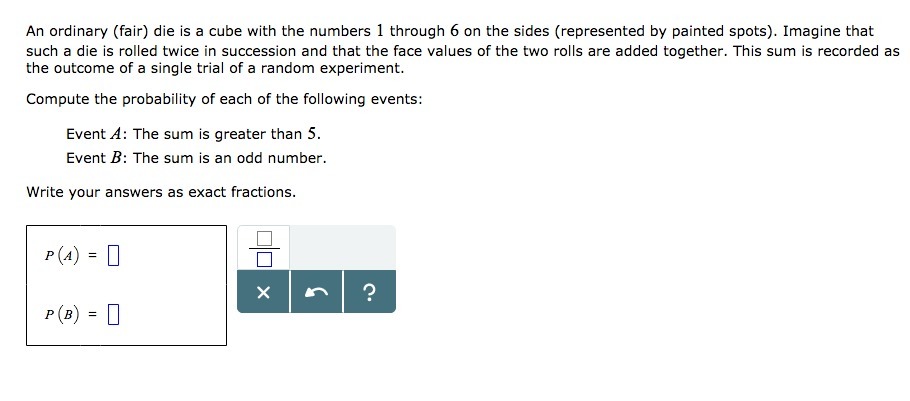910x401 pixels.
Task: Click the 'Event B: The sum is an odd number' line
Action: coord(196,158)
